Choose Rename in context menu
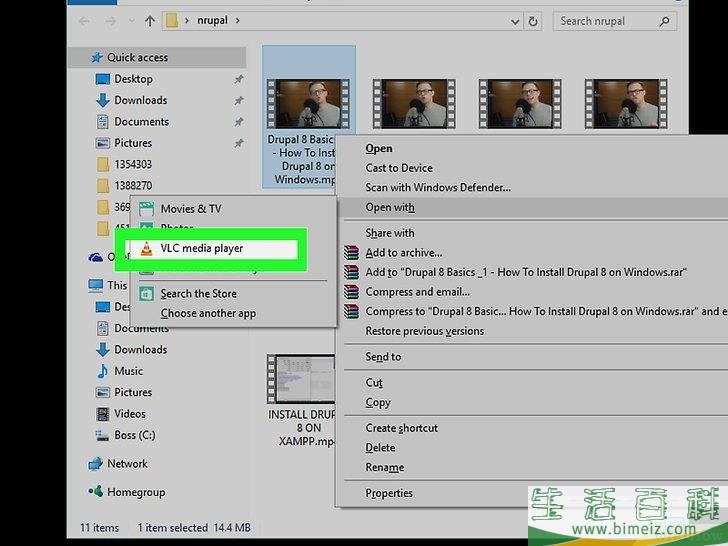This screenshot has height=546, width=728. point(384,468)
